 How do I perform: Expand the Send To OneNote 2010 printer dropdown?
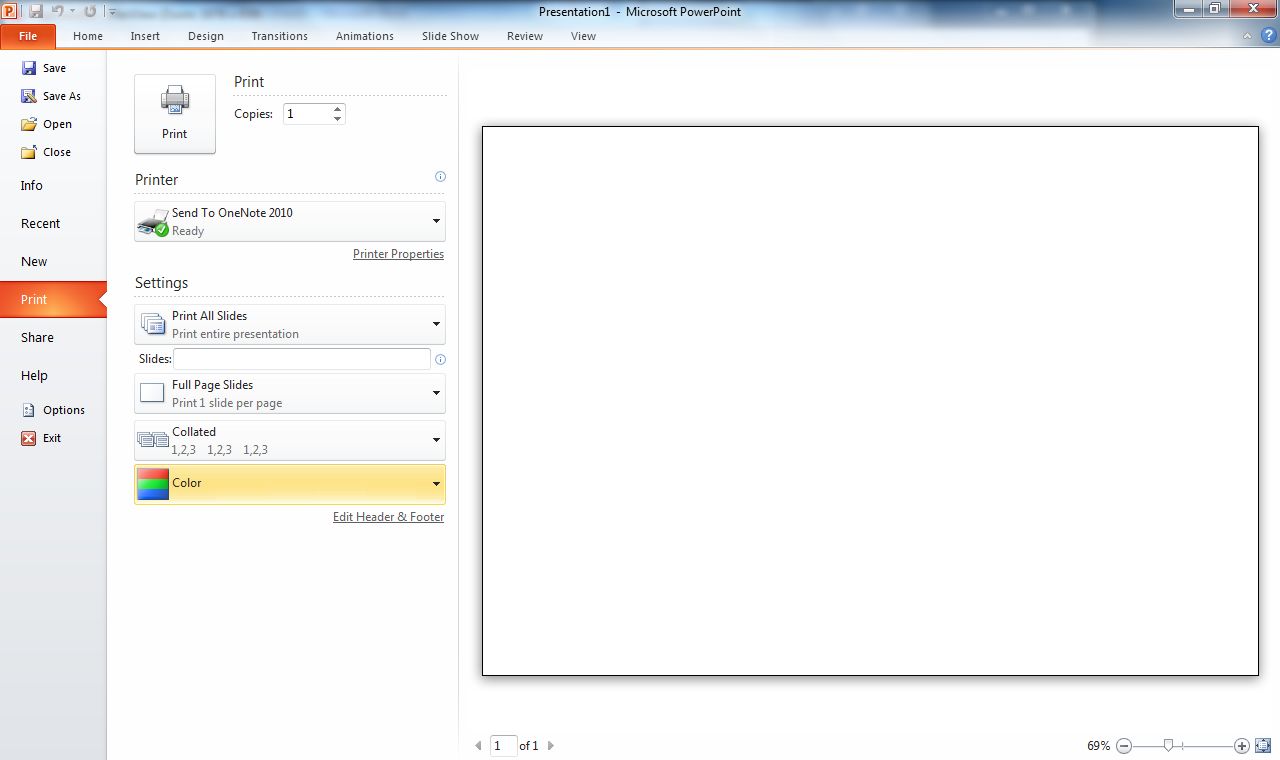click(436, 221)
